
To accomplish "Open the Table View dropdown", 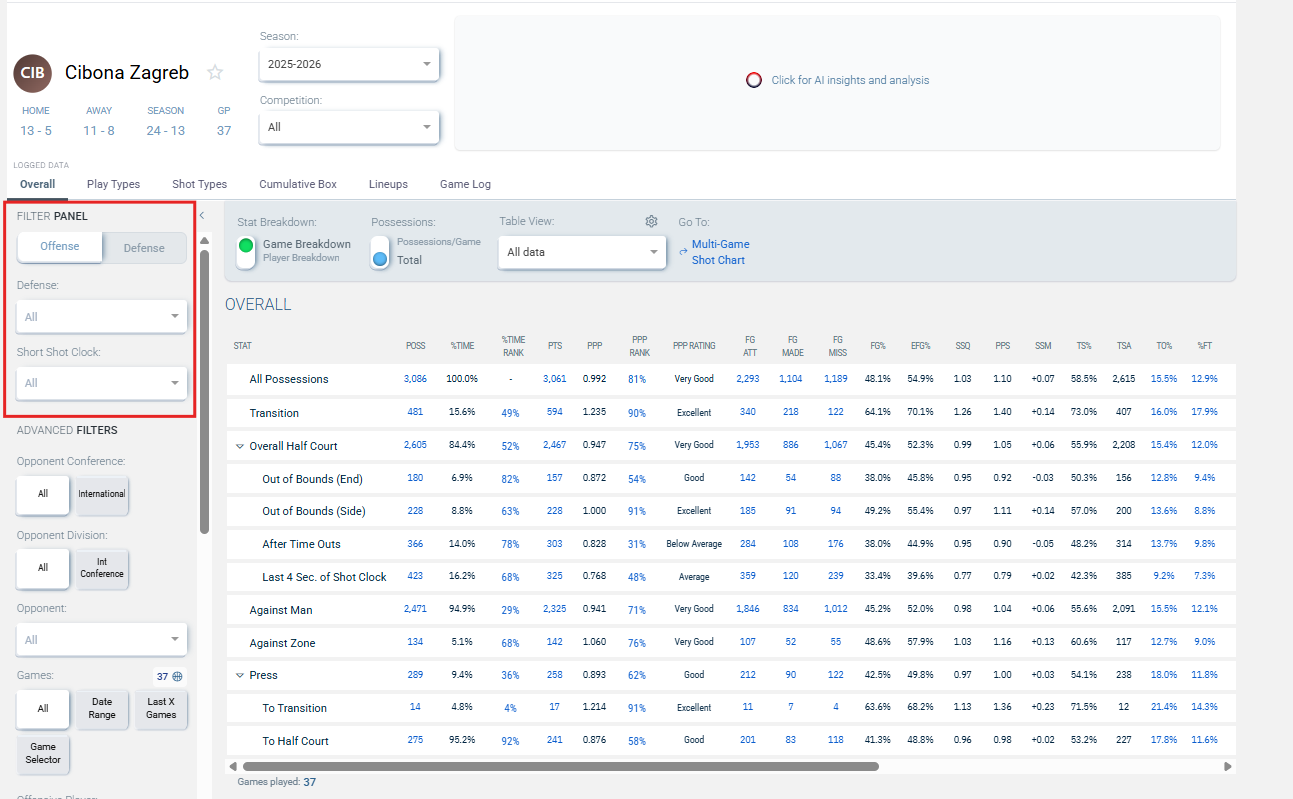I will pyautogui.click(x=582, y=252).
